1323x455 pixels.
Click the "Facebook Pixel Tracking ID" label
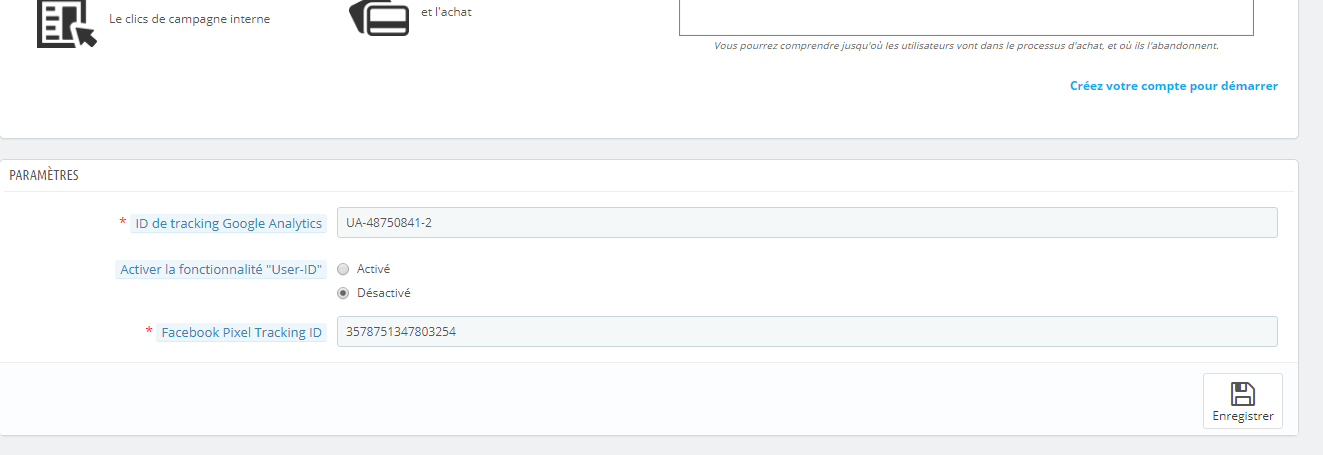pos(241,333)
